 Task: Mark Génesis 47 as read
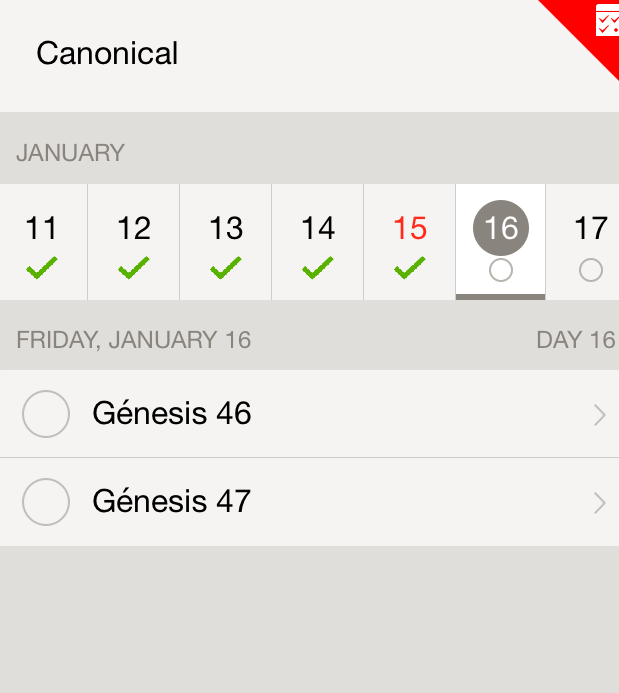pos(46,502)
